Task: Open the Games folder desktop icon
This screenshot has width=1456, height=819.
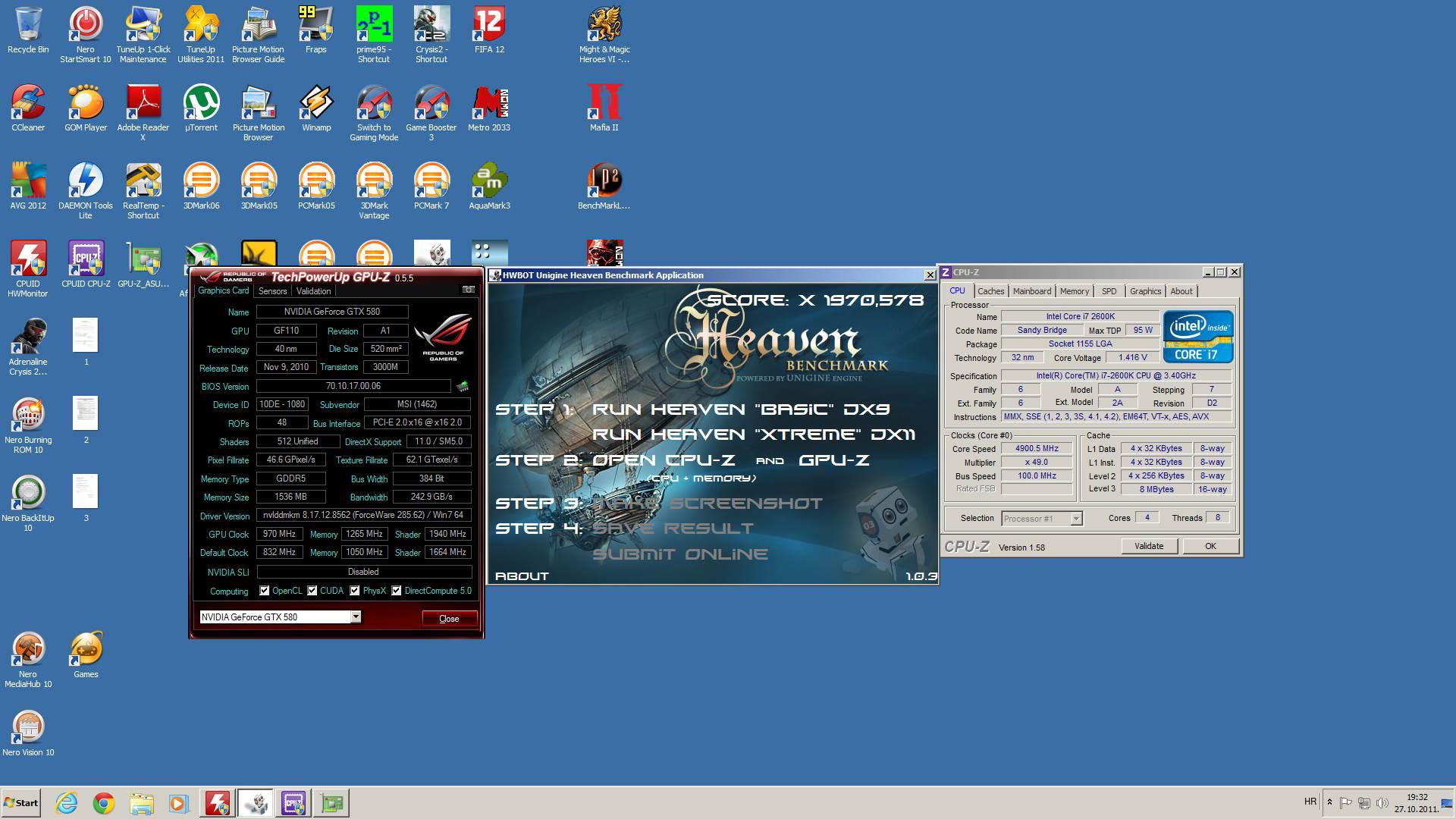Action: pos(86,655)
